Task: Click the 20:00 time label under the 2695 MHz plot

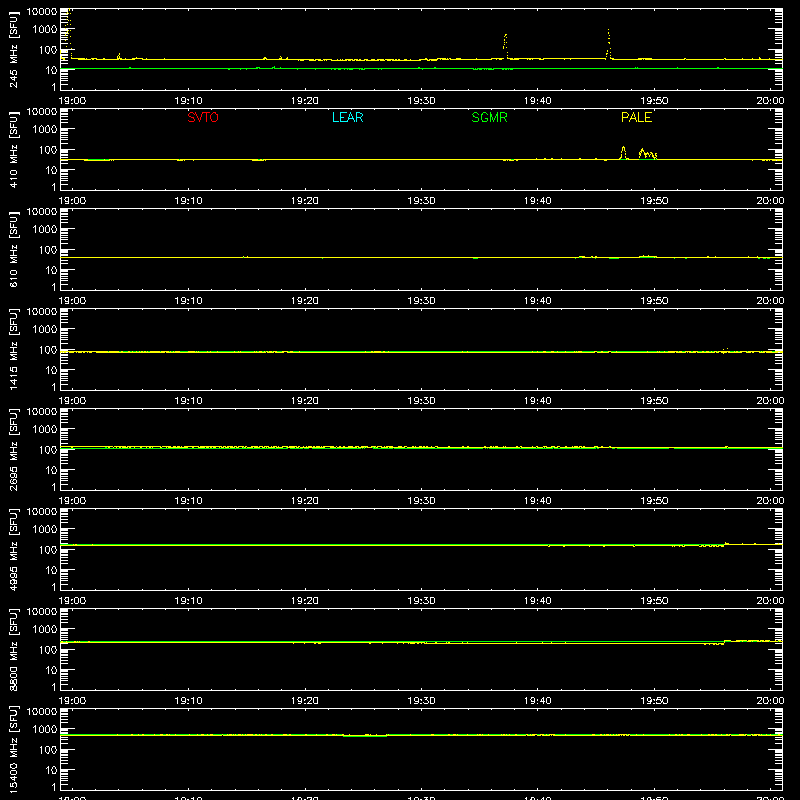Action: pos(770,501)
